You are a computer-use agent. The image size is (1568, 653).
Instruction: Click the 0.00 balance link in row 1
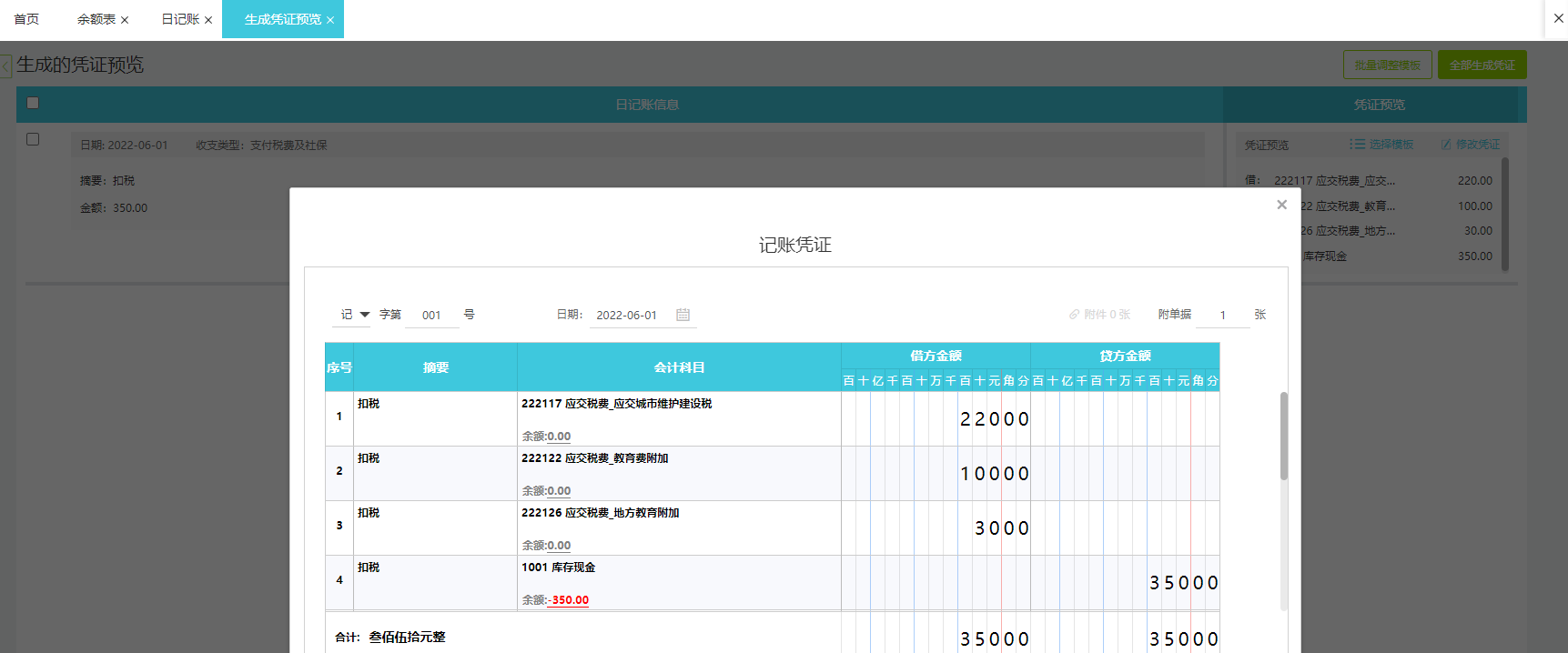(x=559, y=437)
